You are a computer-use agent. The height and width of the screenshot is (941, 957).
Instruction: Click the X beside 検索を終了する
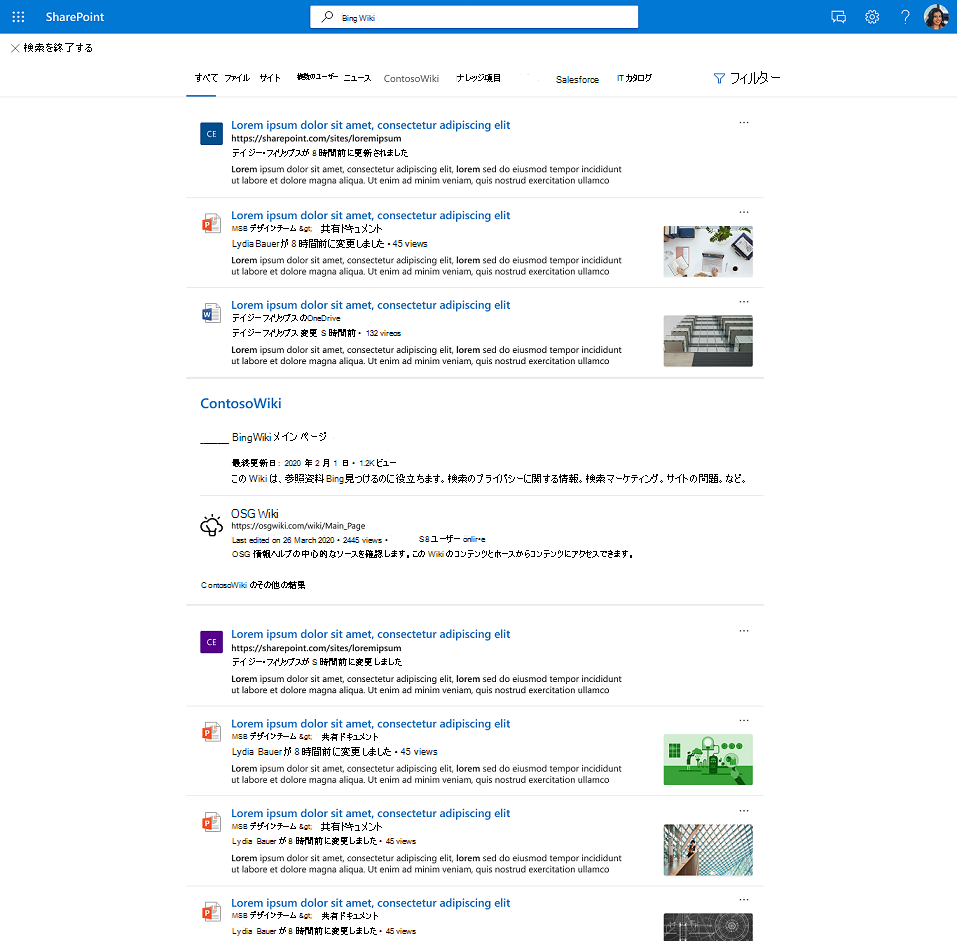14,47
